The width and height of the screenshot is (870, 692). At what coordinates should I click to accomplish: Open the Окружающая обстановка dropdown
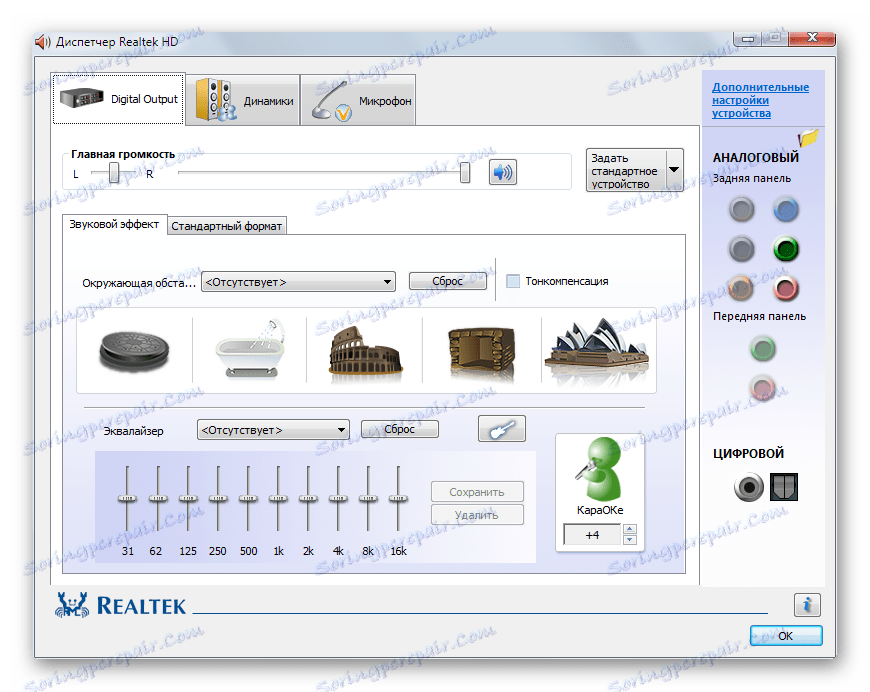(x=299, y=282)
